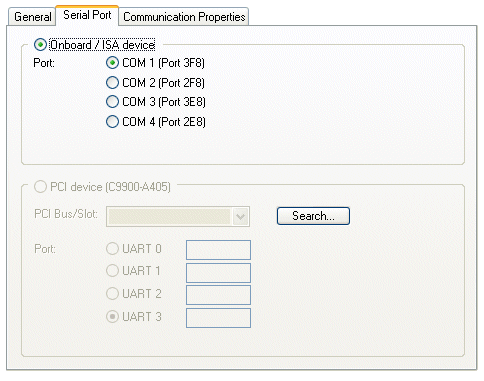
Task: Open the Communication Properties tab
Action: tap(184, 17)
